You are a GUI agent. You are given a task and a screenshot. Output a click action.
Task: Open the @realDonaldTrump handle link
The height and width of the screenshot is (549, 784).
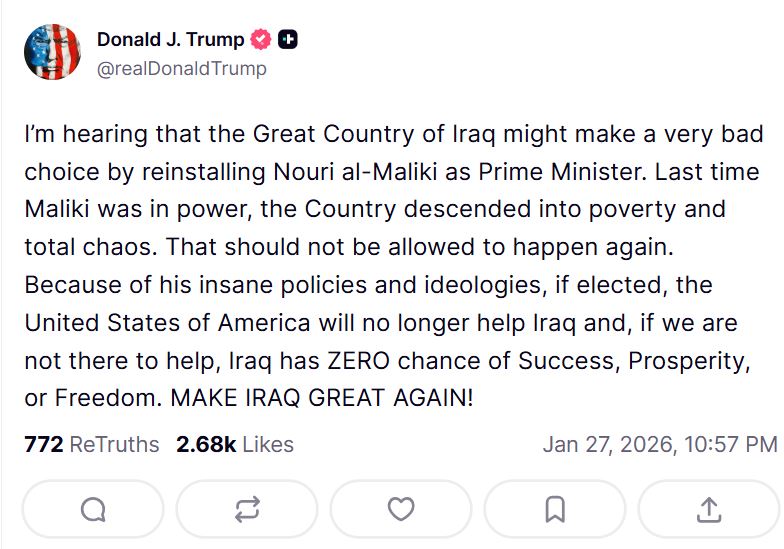click(181, 69)
